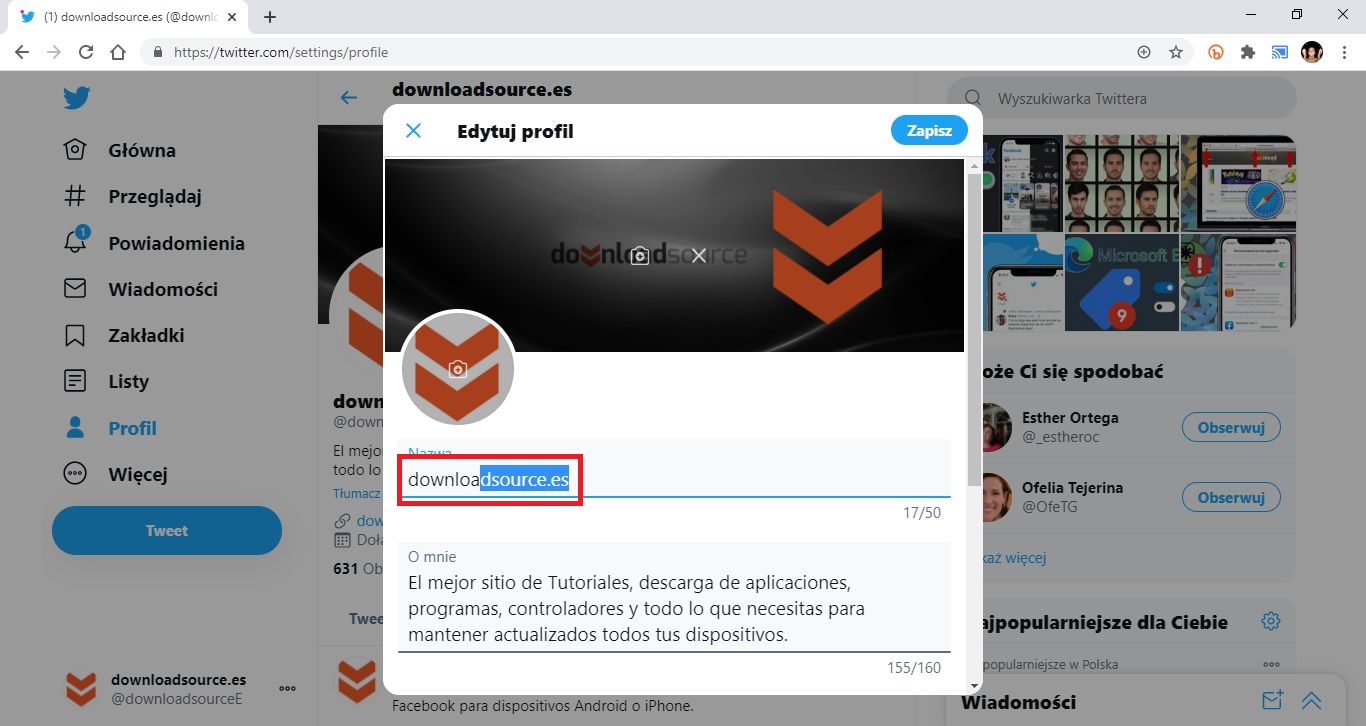Change header photo via camera icon
1366x726 pixels.
(x=640, y=255)
